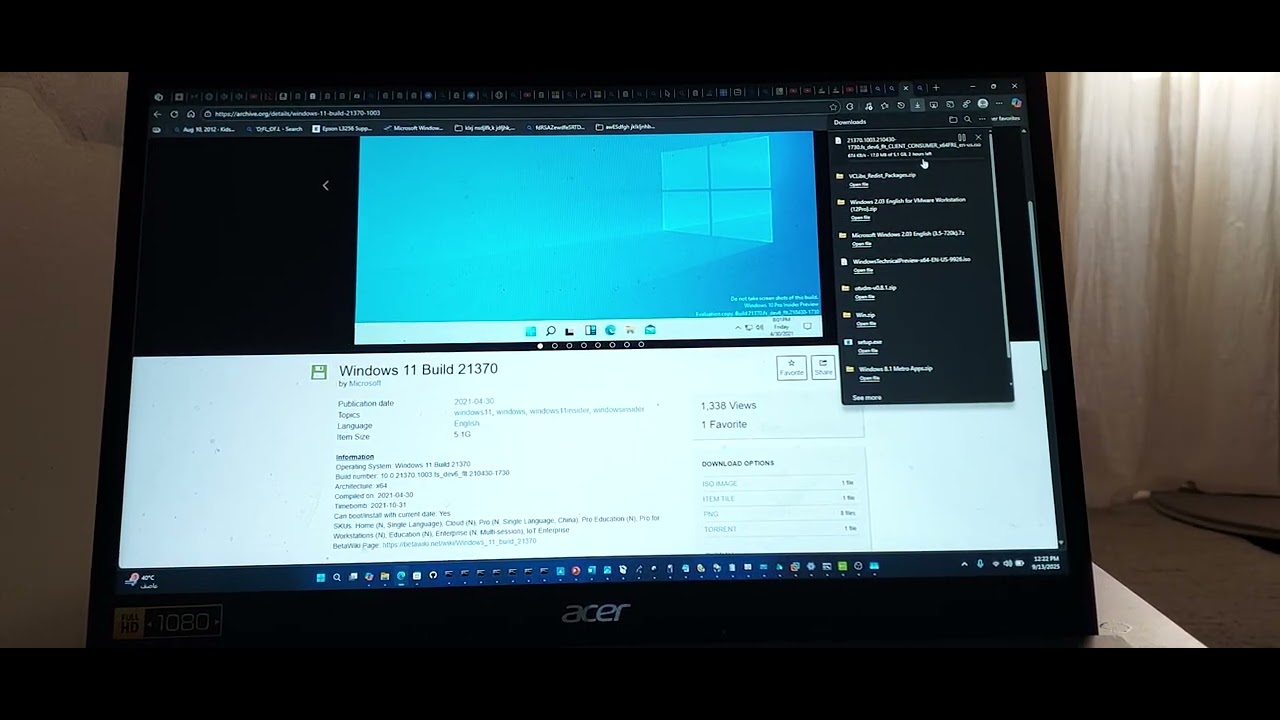Open file for Windows 2.03 VMware Workstation zip
Screen dimensions: 1280x720
point(861,218)
